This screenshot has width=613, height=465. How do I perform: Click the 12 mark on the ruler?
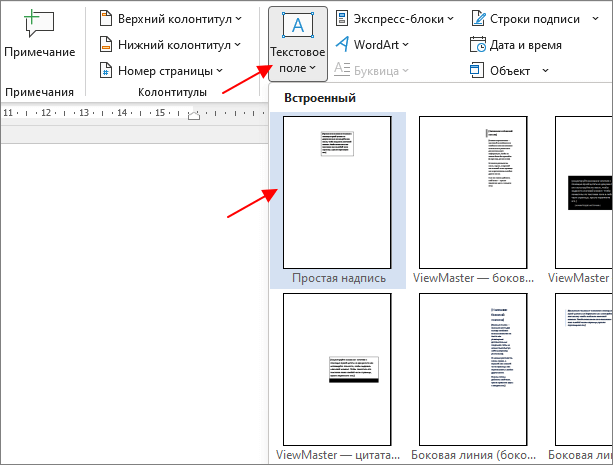coord(46,113)
